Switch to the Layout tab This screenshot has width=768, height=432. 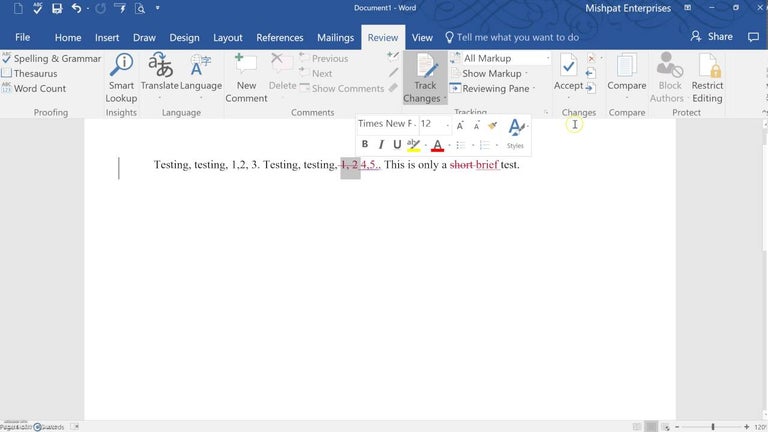227,38
